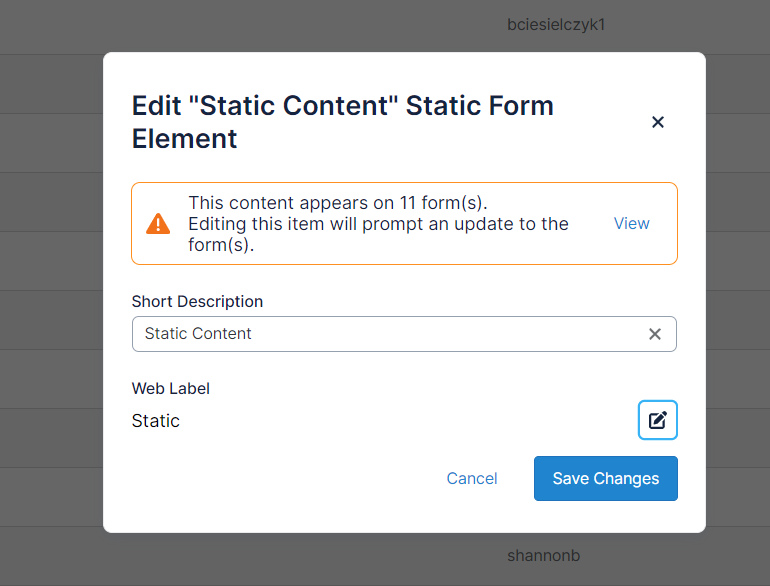Click the Short Description field label
Screen dimensions: 770x586
(197, 301)
